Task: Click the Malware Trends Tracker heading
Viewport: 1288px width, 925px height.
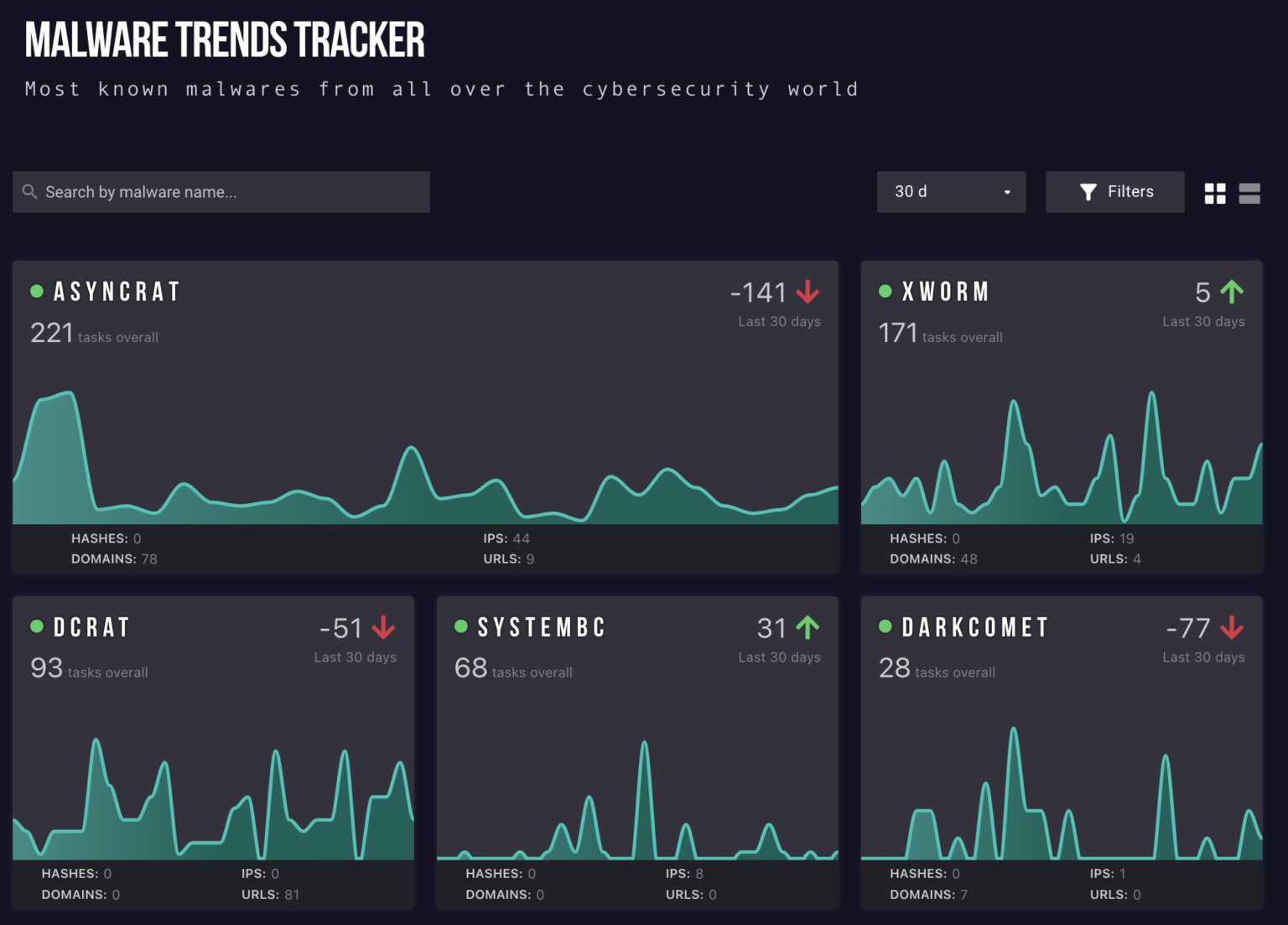Action: pos(225,40)
